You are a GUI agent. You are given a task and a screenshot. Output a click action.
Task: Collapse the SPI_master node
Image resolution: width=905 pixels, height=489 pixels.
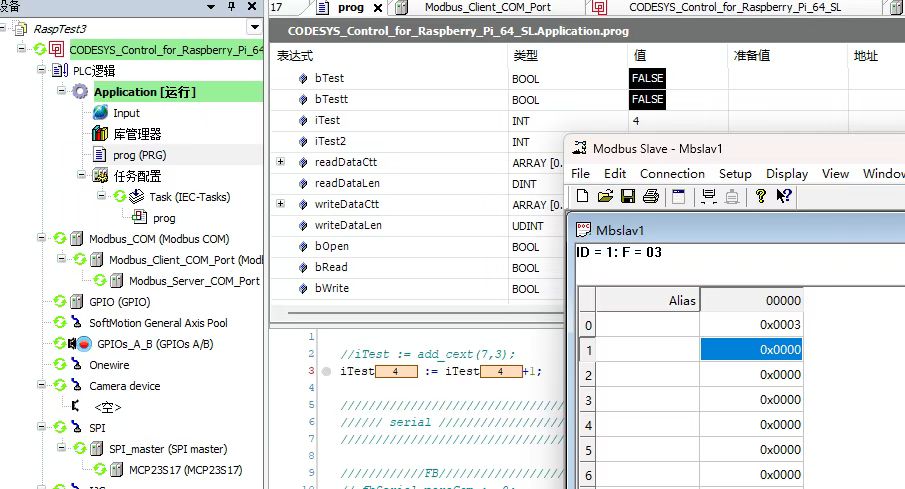coord(62,447)
